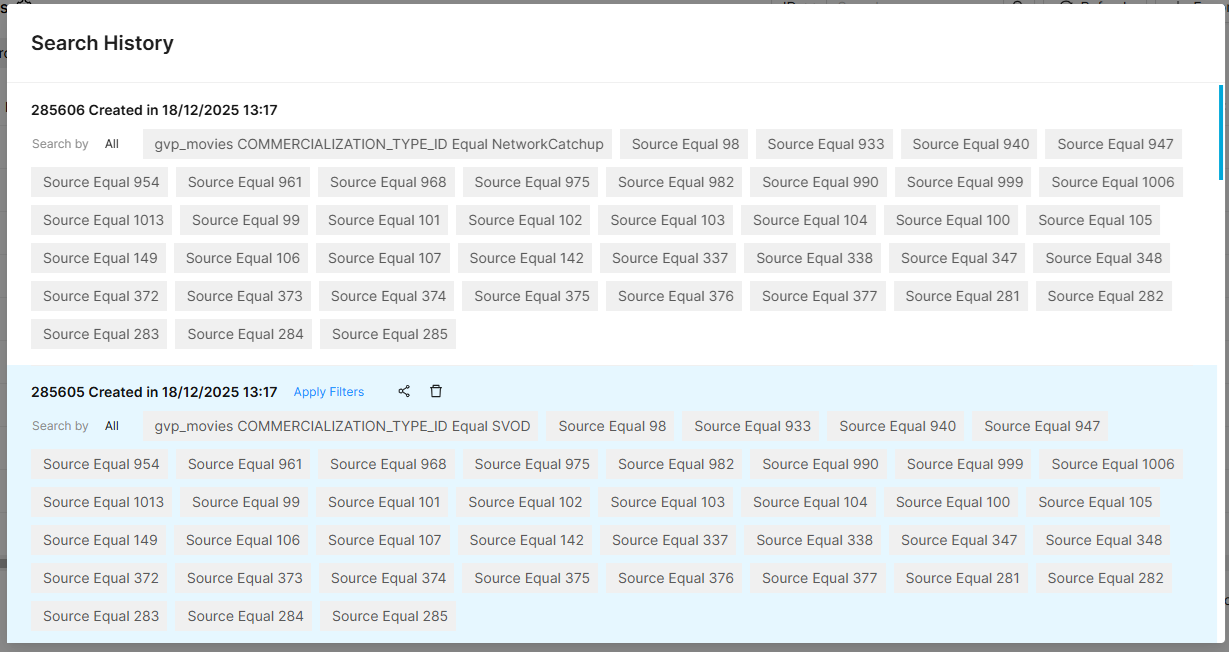Image resolution: width=1229 pixels, height=652 pixels.
Task: Select Source Equal 283 chip in entry 285605
Action: 100,616
